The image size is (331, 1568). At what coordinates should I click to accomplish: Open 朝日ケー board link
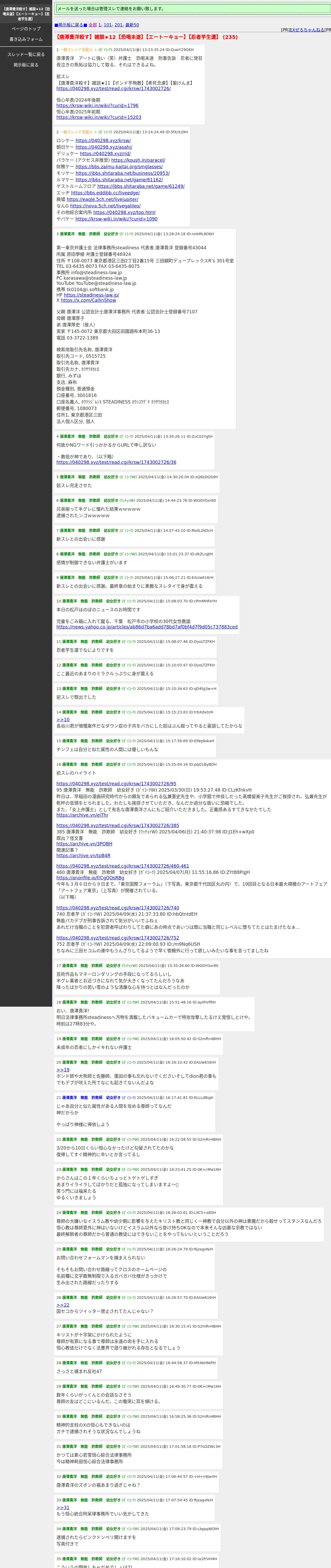point(103,147)
